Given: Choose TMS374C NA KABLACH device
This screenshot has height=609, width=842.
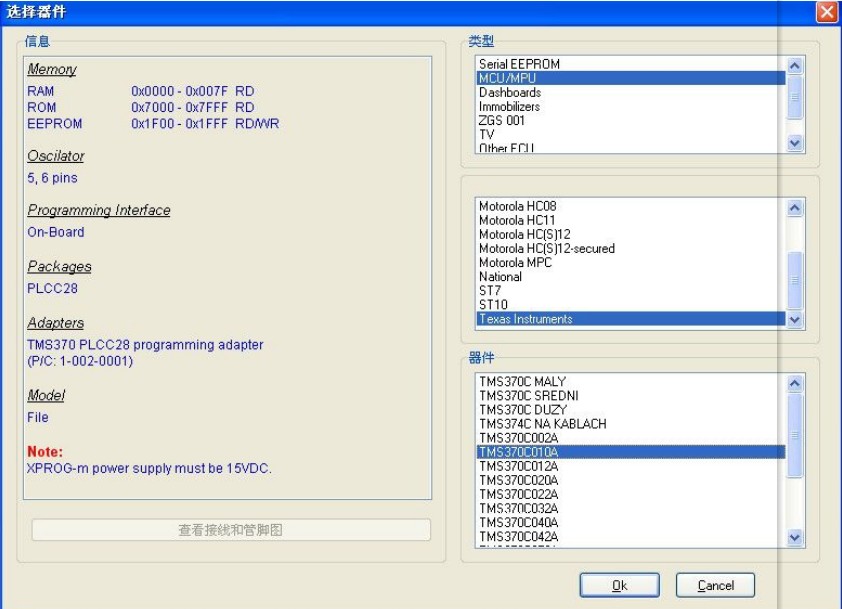Looking at the screenshot, I should (x=630, y=424).
